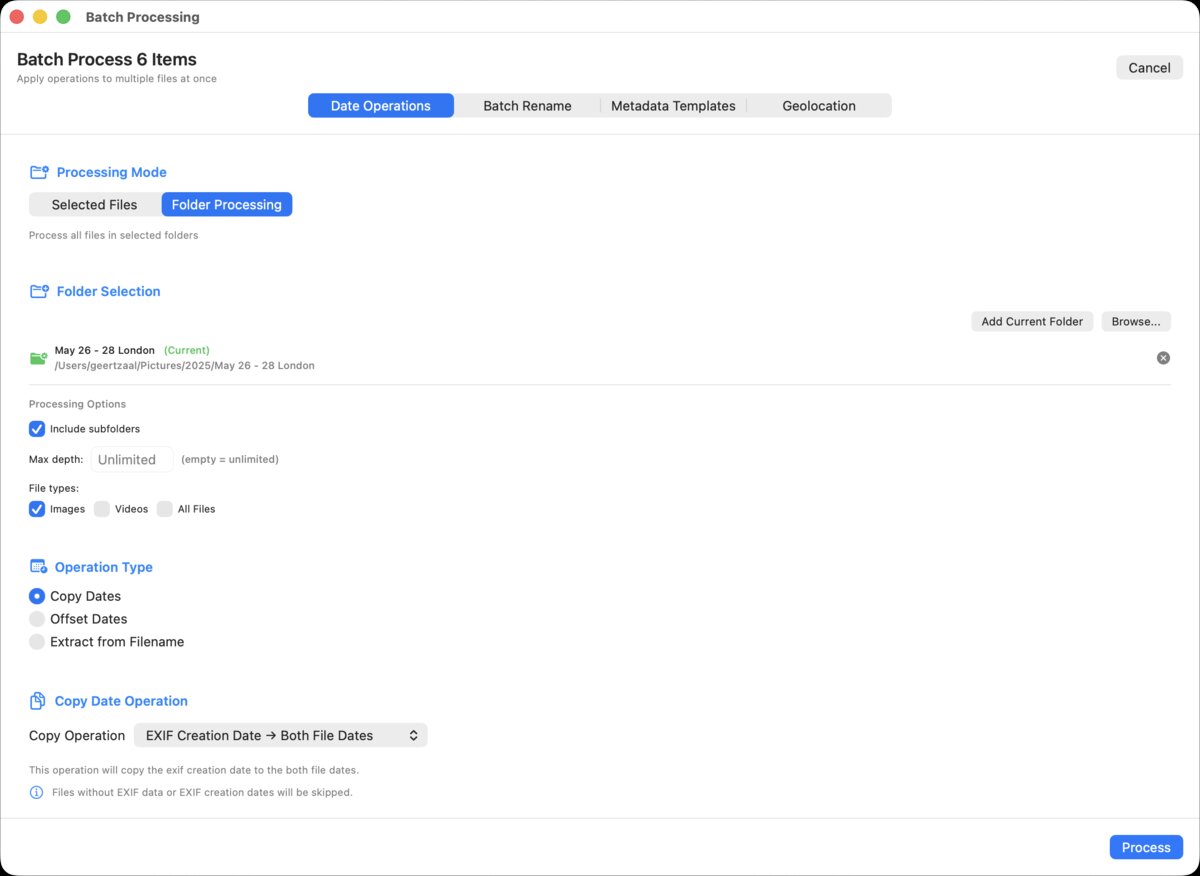
Task: Open the Copy Operation dropdown
Action: [x=280, y=735]
